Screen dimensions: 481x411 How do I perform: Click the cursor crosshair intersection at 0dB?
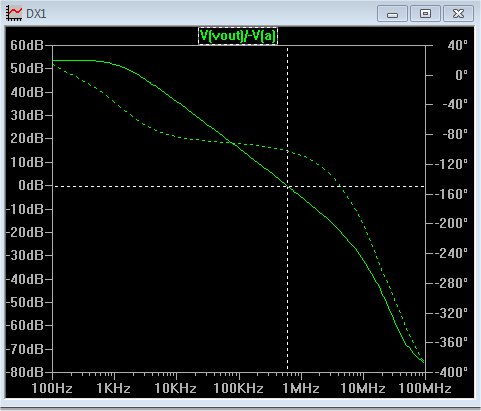click(x=288, y=186)
